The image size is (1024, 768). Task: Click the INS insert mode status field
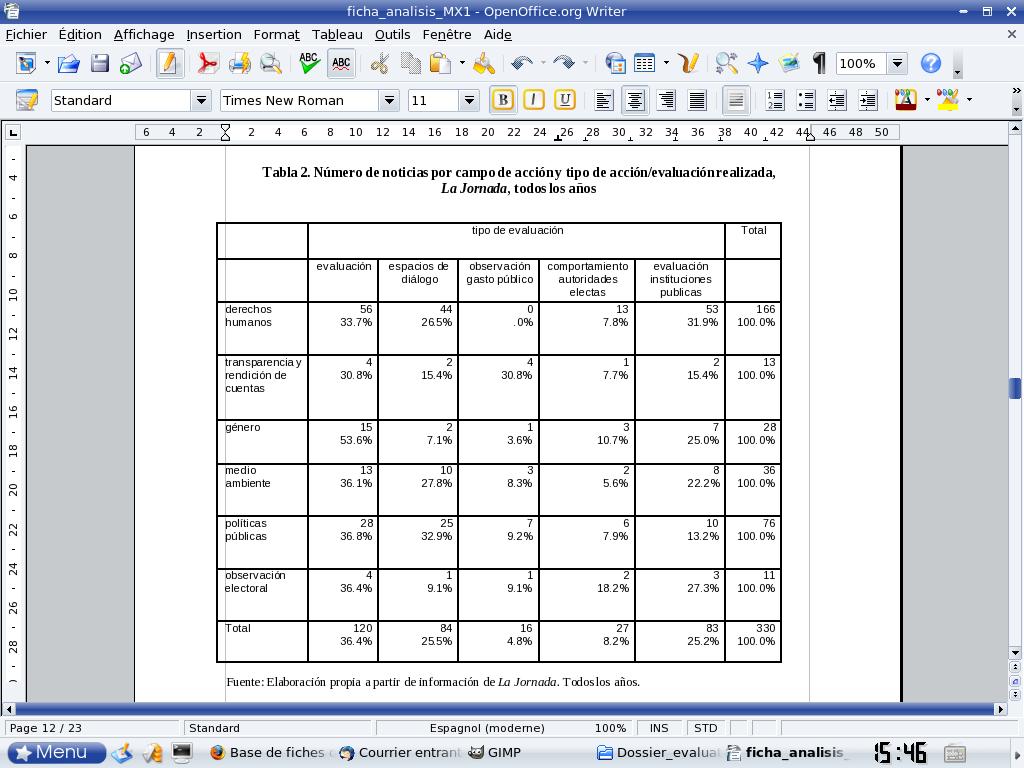click(659, 728)
